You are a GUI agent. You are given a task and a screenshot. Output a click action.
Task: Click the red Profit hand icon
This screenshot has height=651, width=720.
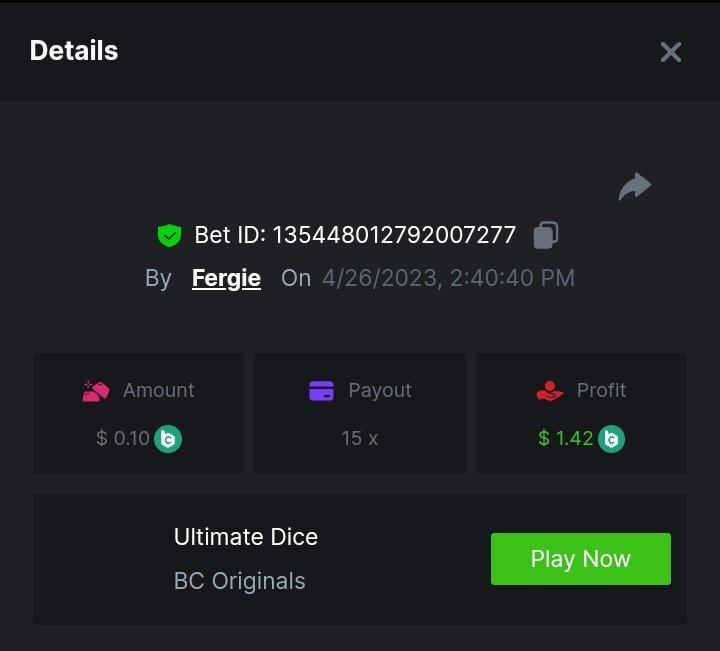[550, 391]
